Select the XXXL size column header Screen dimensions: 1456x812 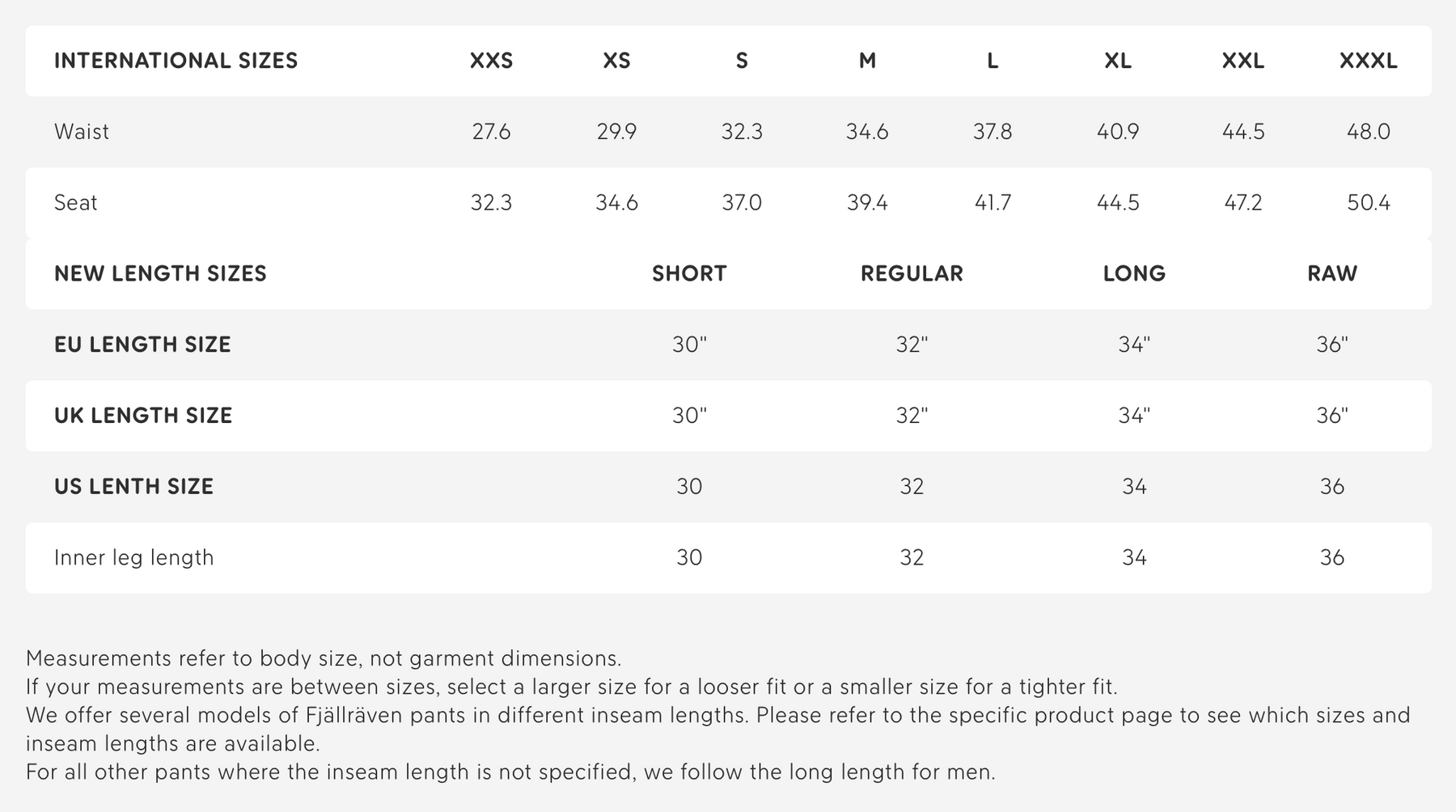(1368, 61)
